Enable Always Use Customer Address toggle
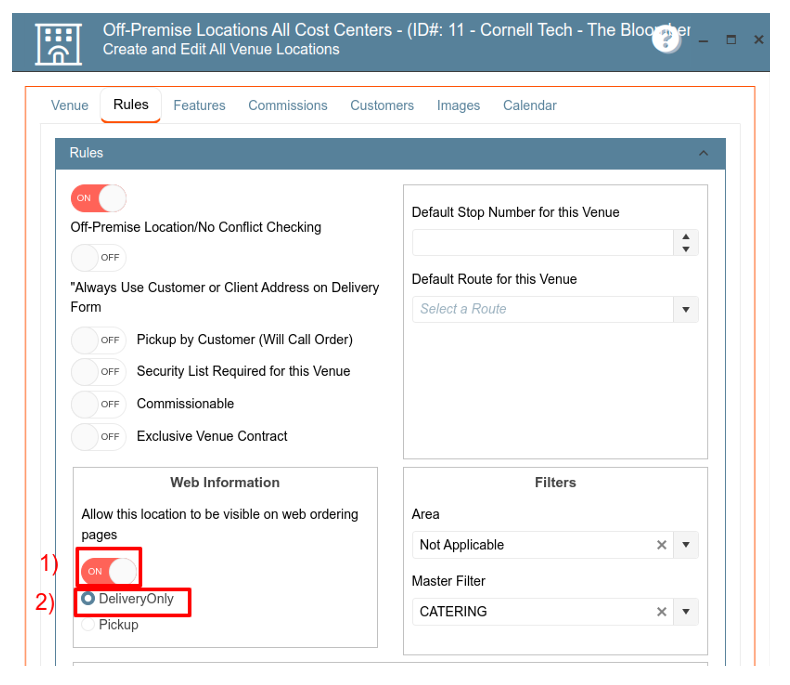Viewport: 790px width, 685px height. point(98,257)
